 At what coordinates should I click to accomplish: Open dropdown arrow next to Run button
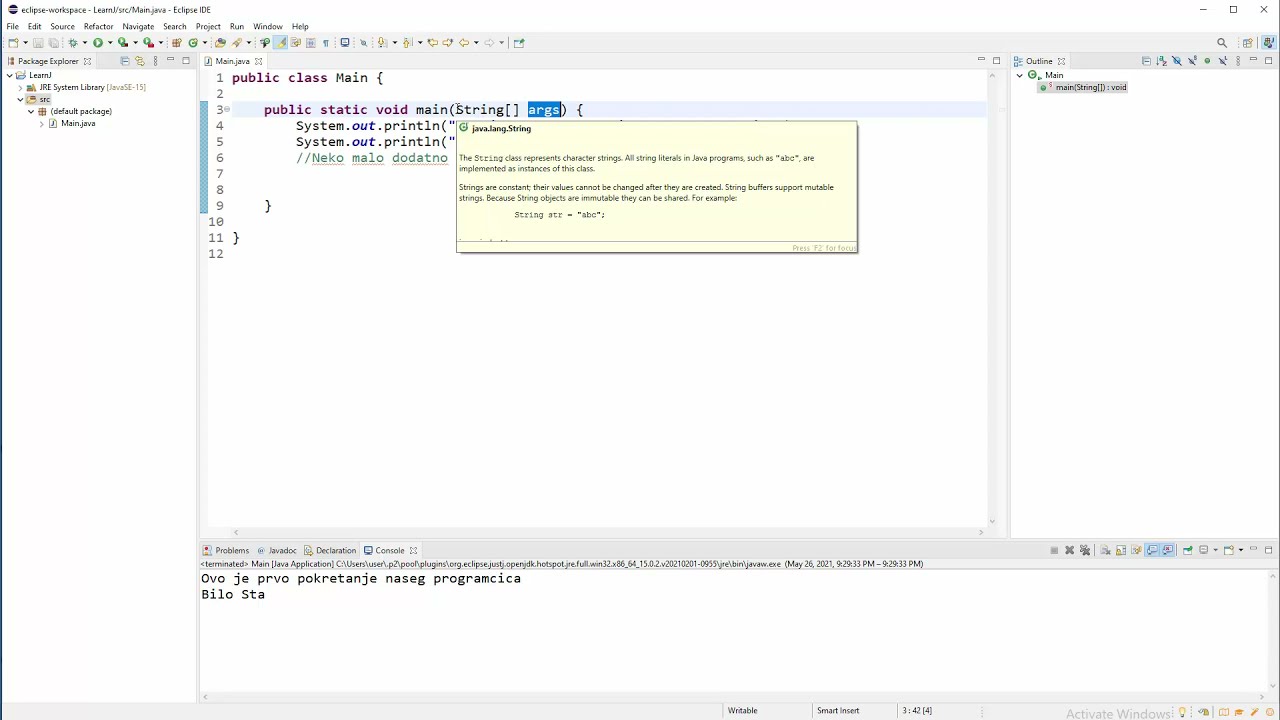click(x=109, y=43)
